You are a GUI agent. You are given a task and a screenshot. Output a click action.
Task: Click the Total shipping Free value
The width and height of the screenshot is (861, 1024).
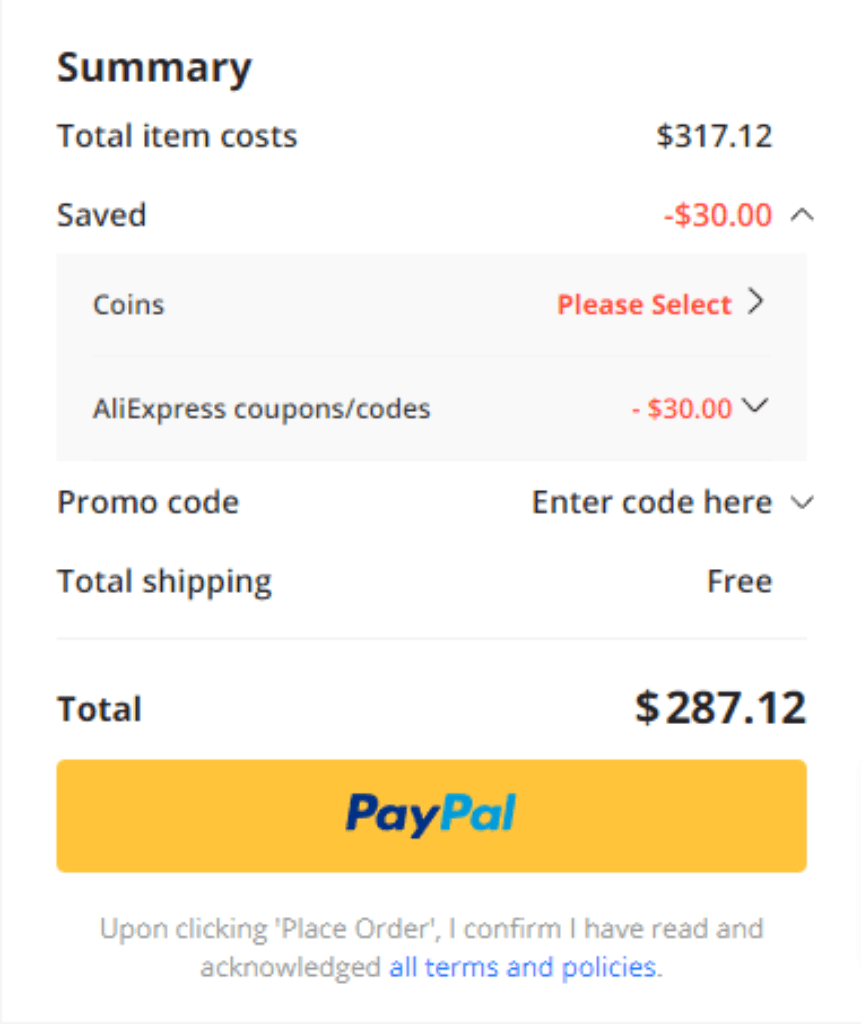pos(739,581)
